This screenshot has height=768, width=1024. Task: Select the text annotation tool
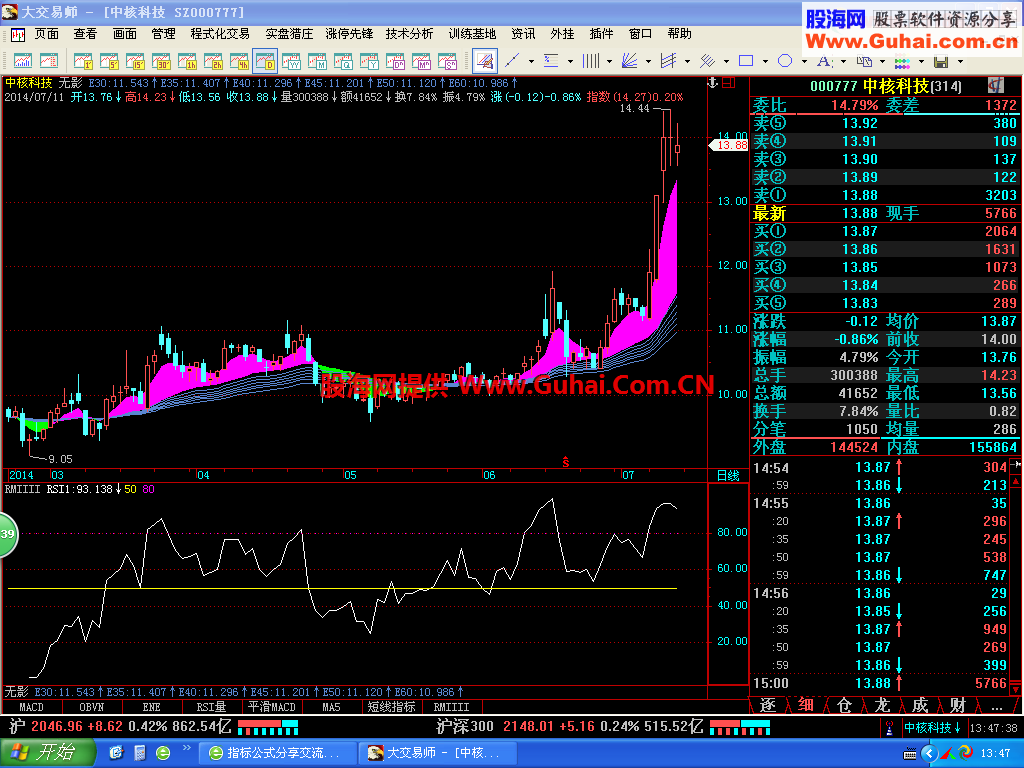coord(824,61)
